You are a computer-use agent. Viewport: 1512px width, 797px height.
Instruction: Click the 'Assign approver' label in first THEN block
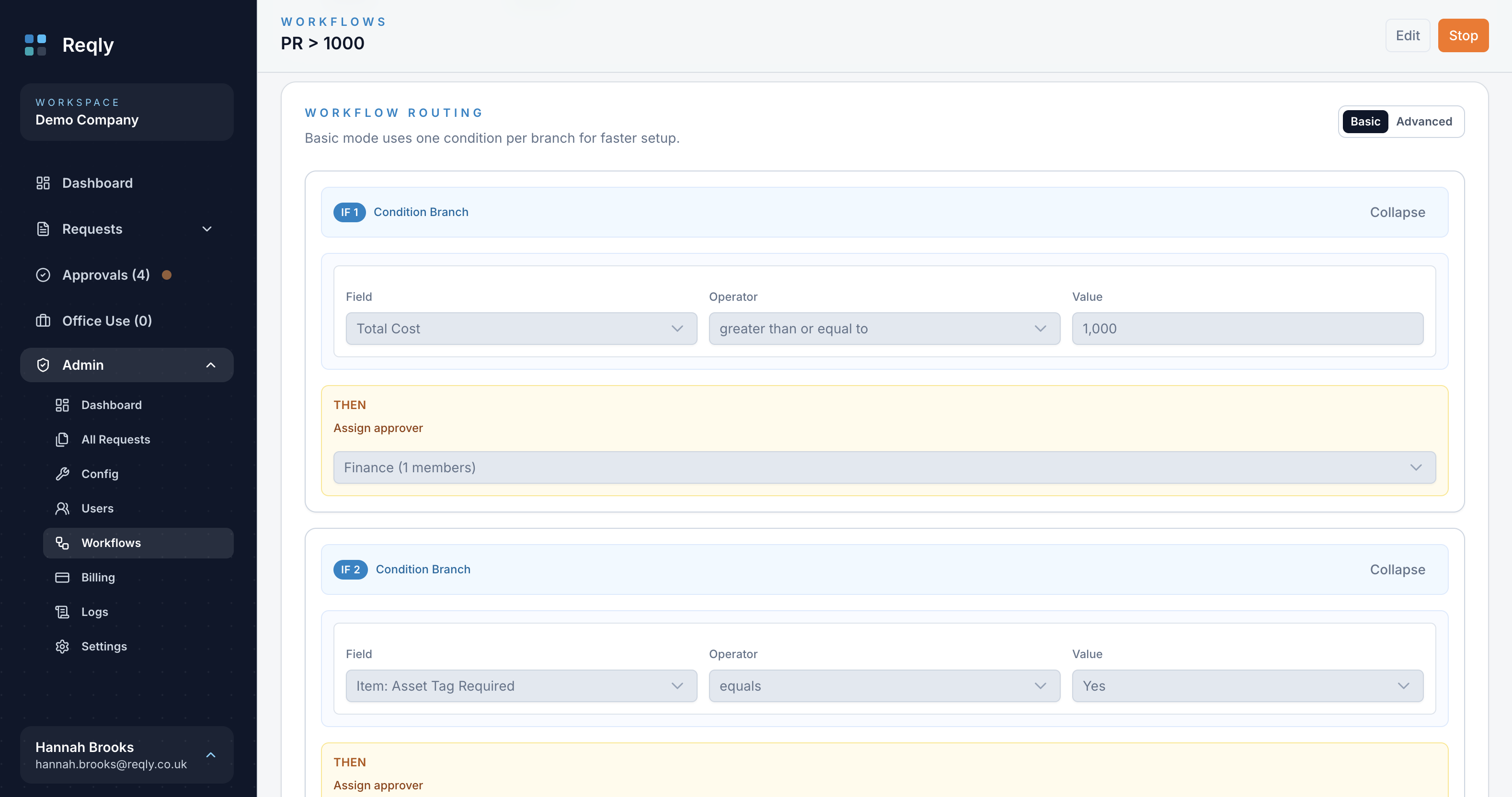click(378, 428)
